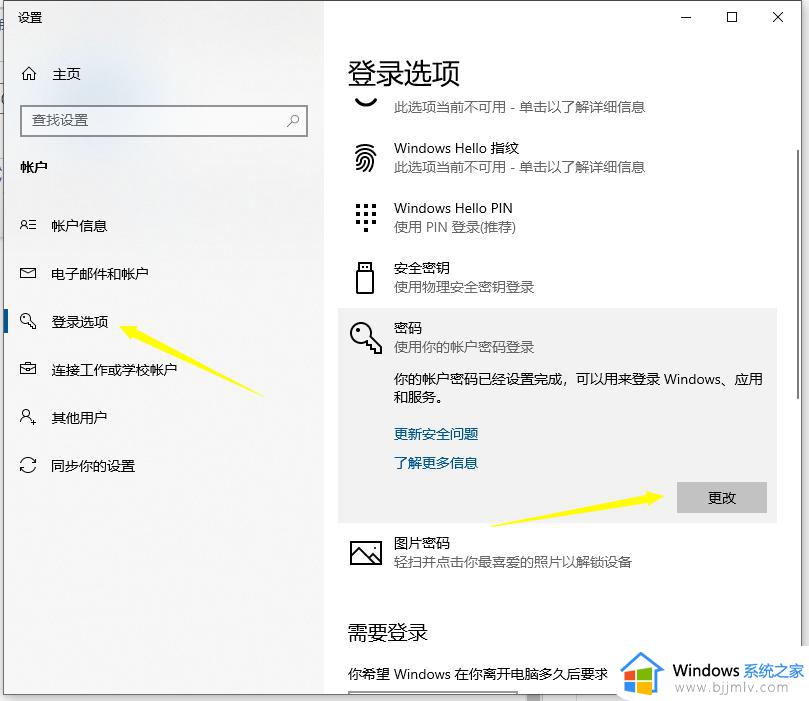Click the sync arrows icon for 同步你的设置
Screen dimensions: 809x701
pos(28,465)
